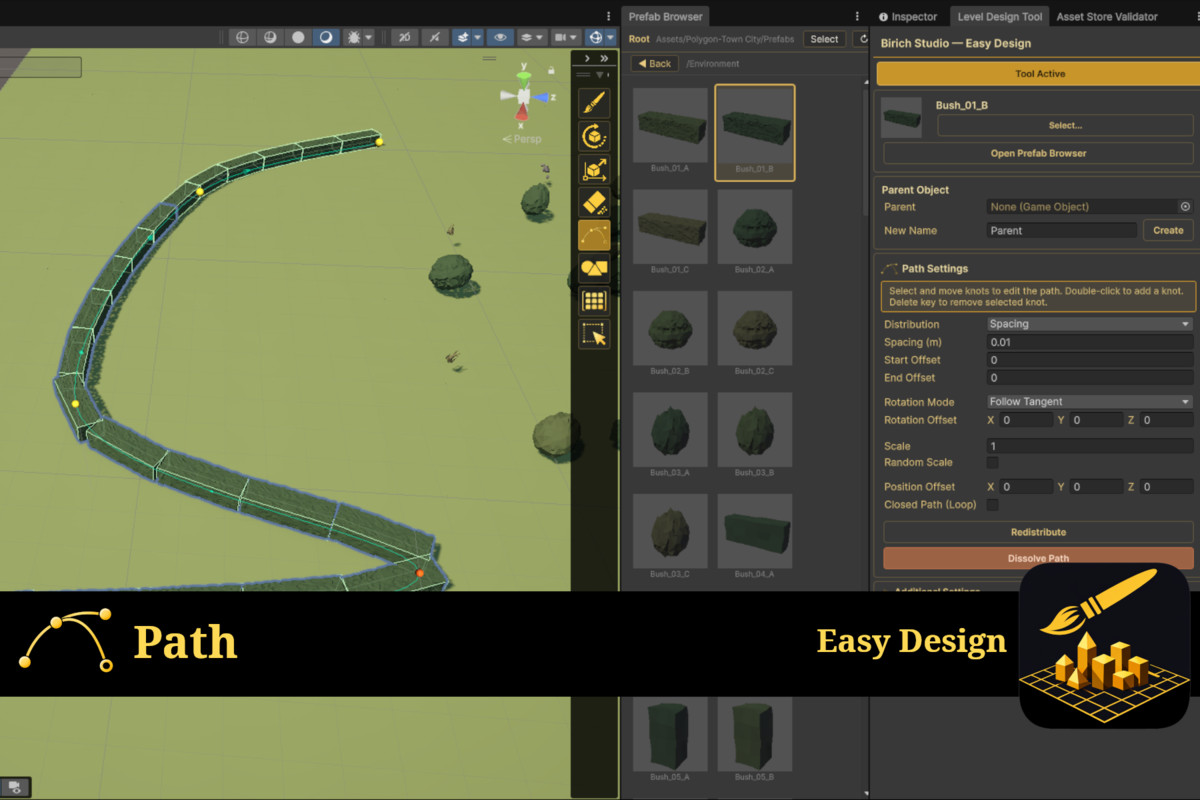Open the scene effects dropdown arrow

tap(478, 37)
